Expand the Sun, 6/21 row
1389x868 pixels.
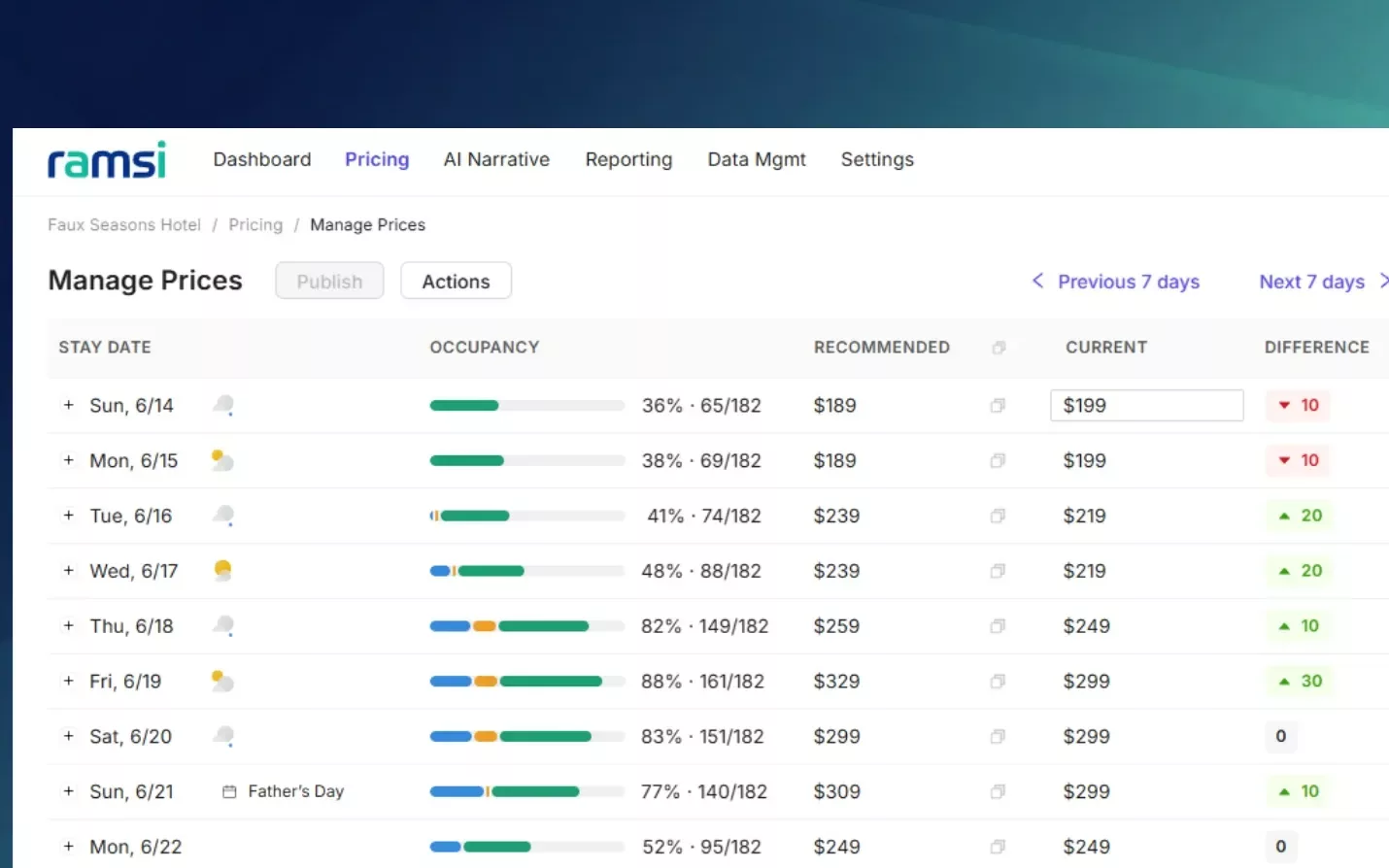point(69,791)
